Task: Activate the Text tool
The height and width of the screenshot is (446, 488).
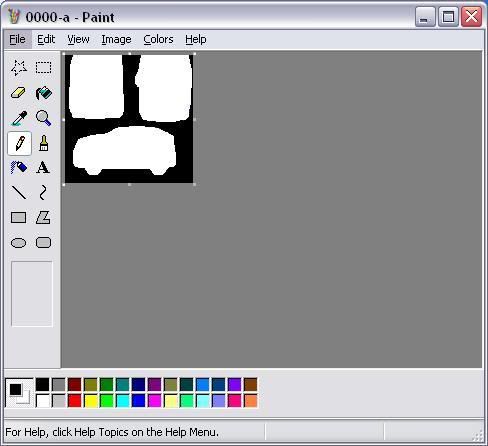Action: 43,168
